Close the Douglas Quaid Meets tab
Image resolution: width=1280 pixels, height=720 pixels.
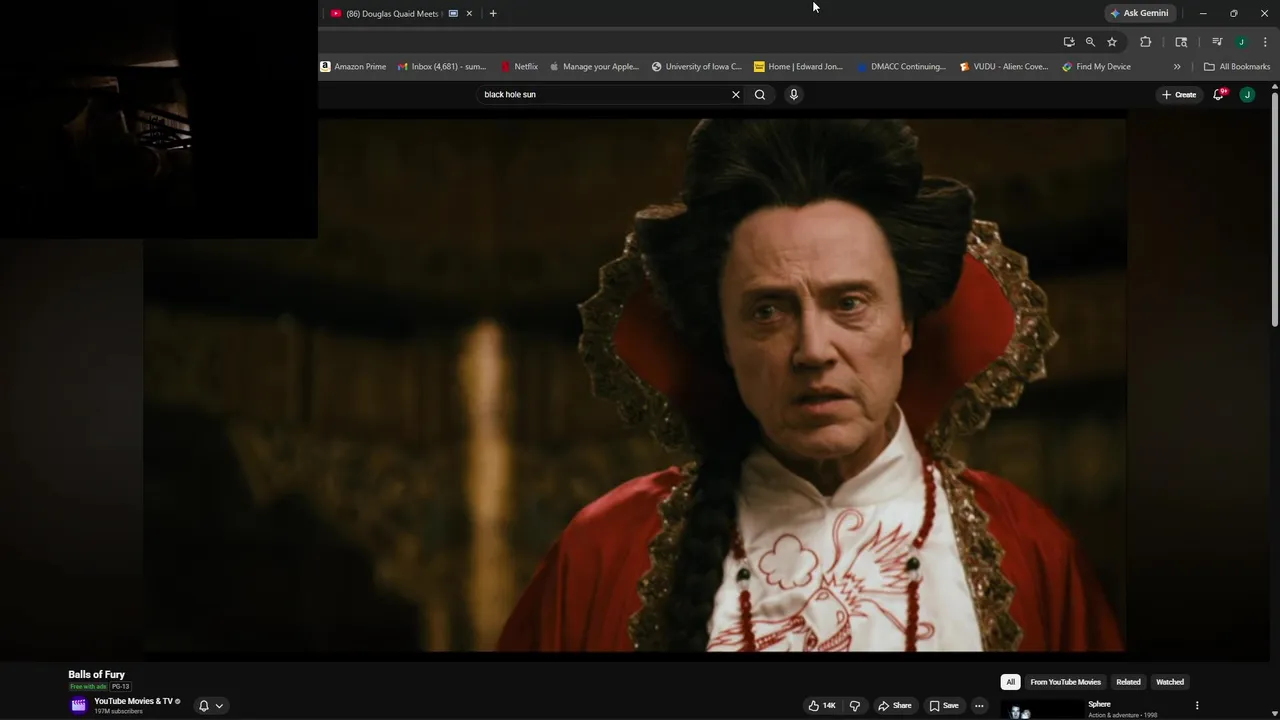click(469, 13)
